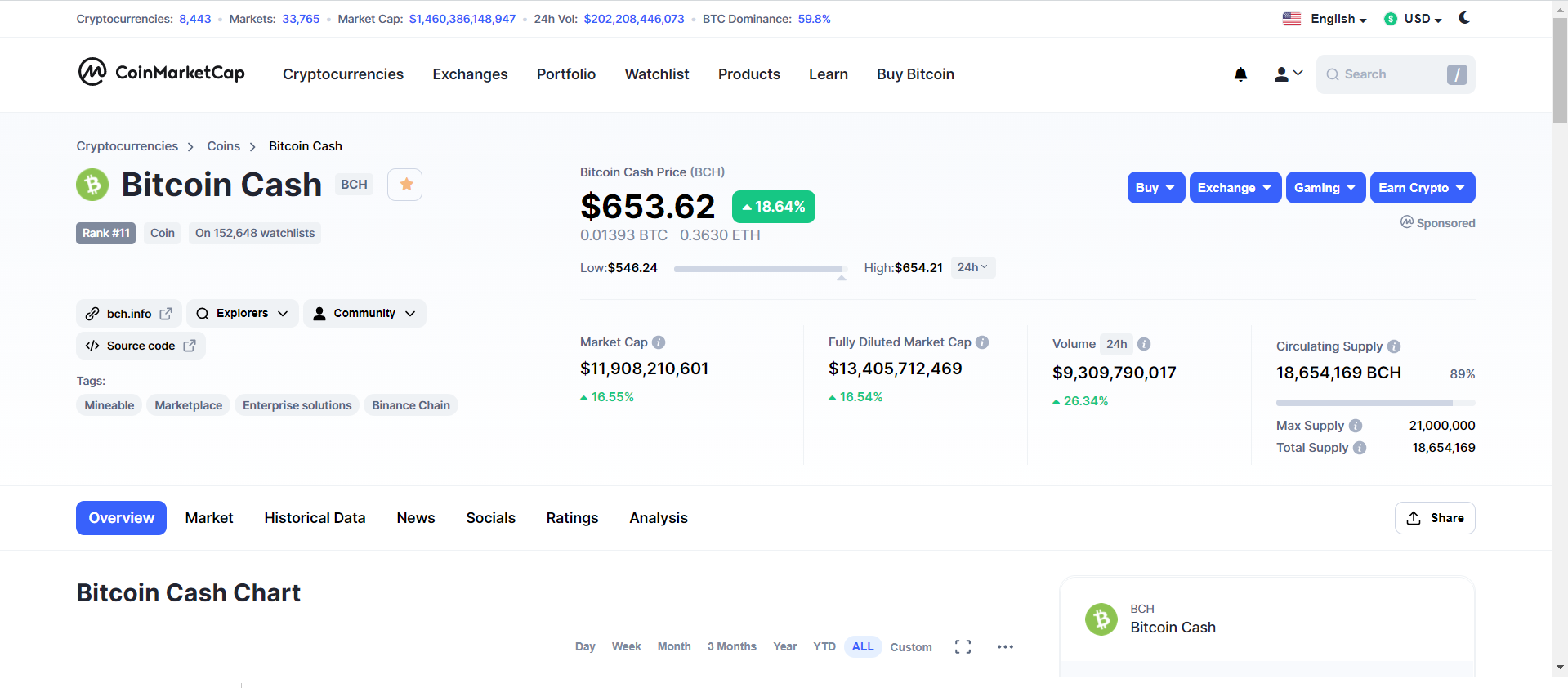The height and width of the screenshot is (688, 1568).
Task: Change the 24h Low/High range dropdown
Action: pos(973,267)
